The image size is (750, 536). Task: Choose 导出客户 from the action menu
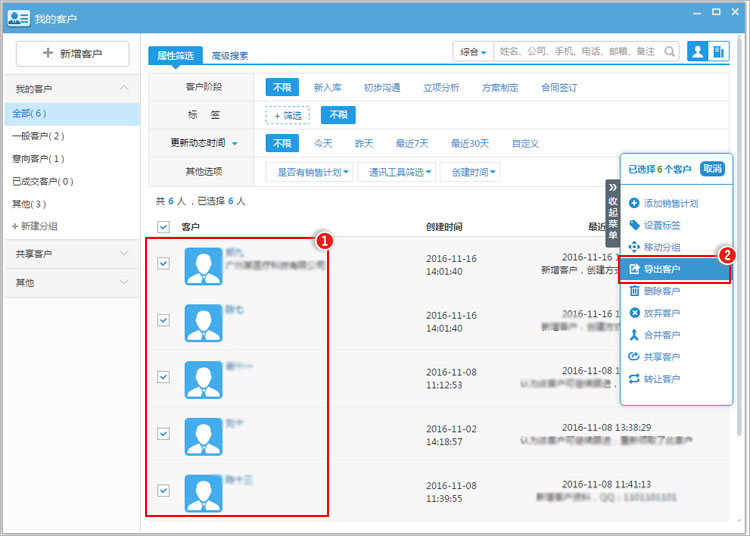coord(674,269)
